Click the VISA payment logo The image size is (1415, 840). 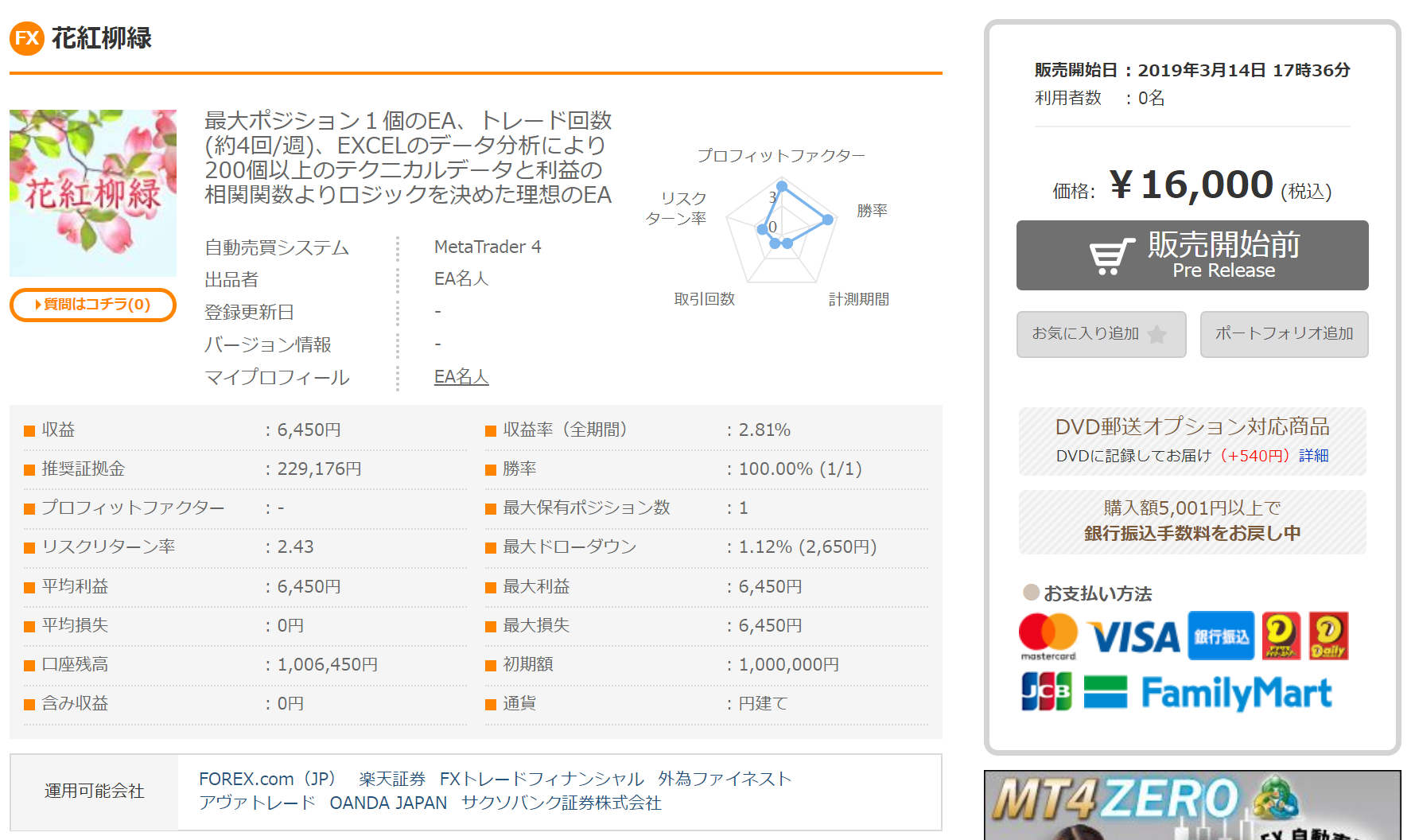pyautogui.click(x=1133, y=637)
